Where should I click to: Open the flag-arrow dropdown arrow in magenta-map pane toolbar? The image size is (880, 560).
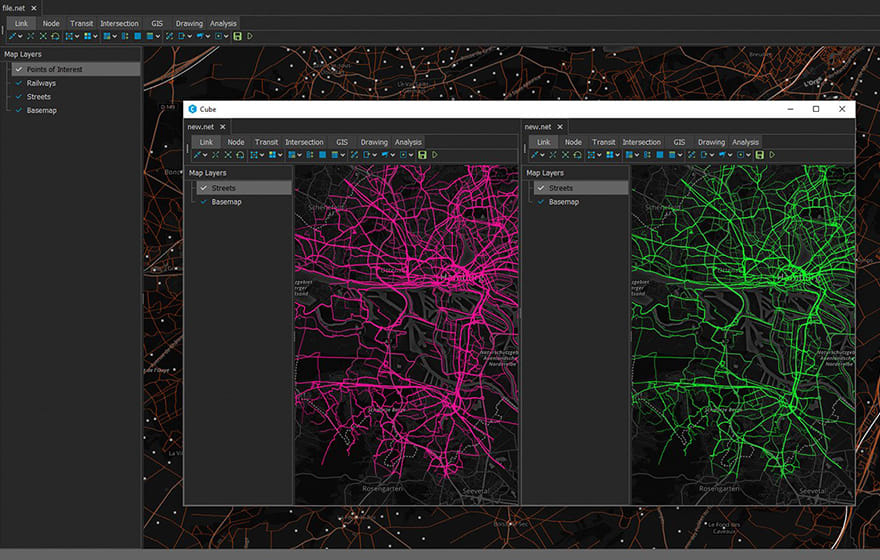click(x=393, y=155)
